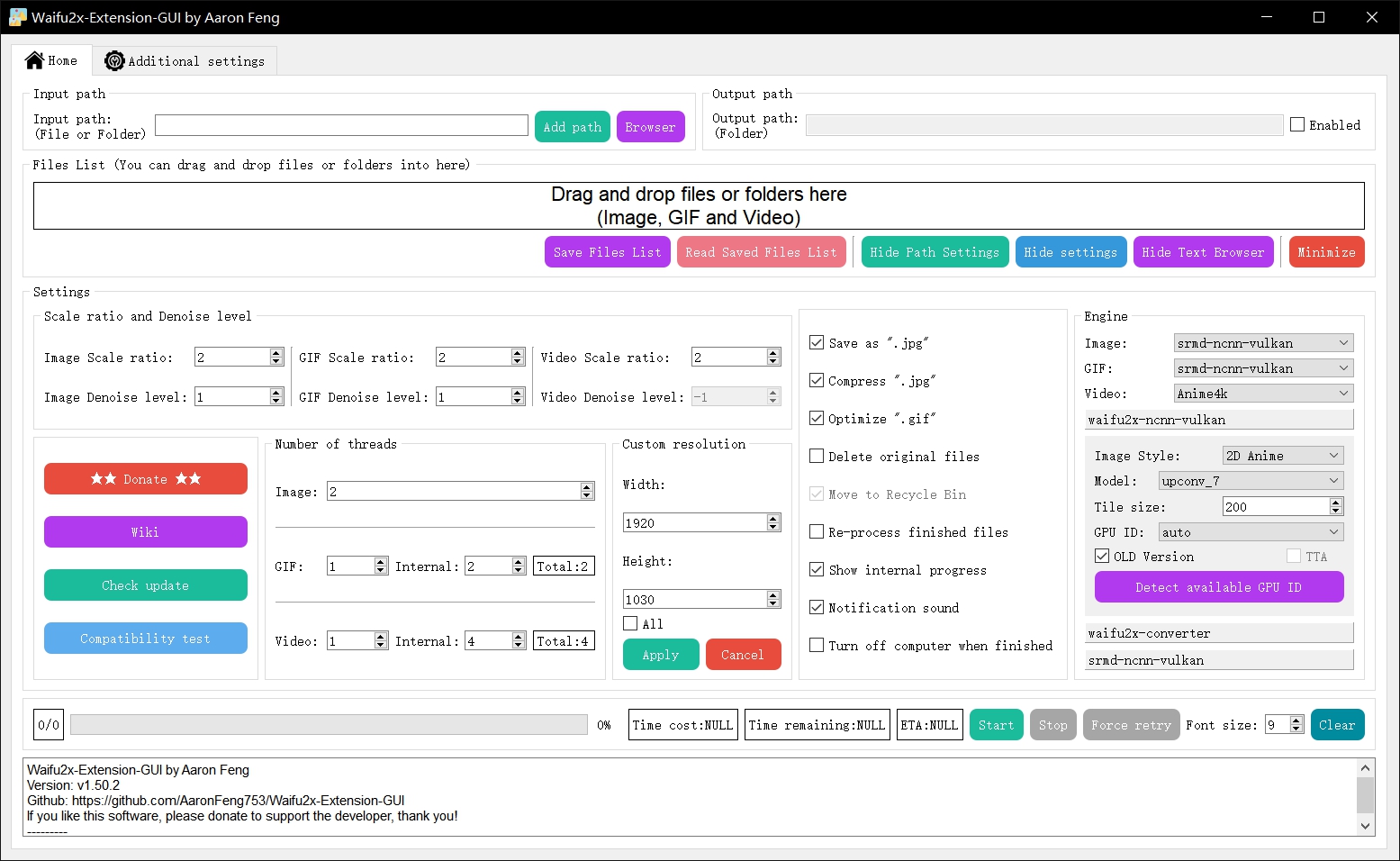Open the GPU ID dropdown
Screen dimensions: 1400x861
click(1251, 532)
